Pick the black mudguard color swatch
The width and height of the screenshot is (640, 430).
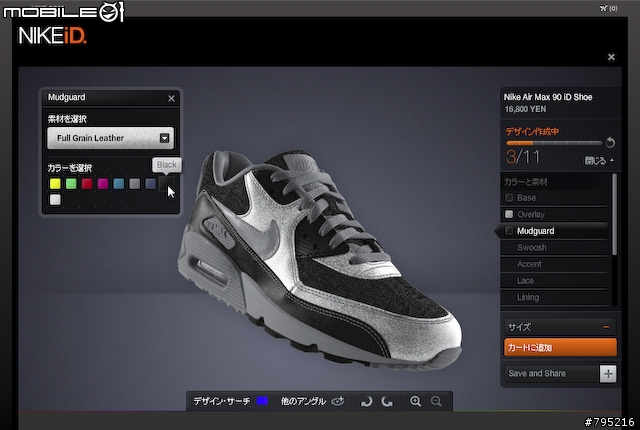166,184
